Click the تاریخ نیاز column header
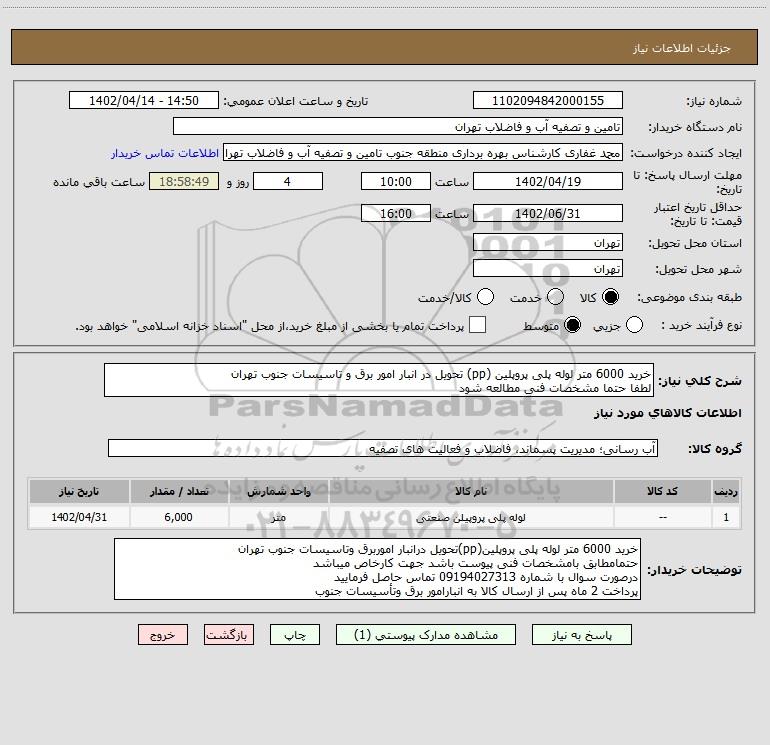 pyautogui.click(x=79, y=491)
